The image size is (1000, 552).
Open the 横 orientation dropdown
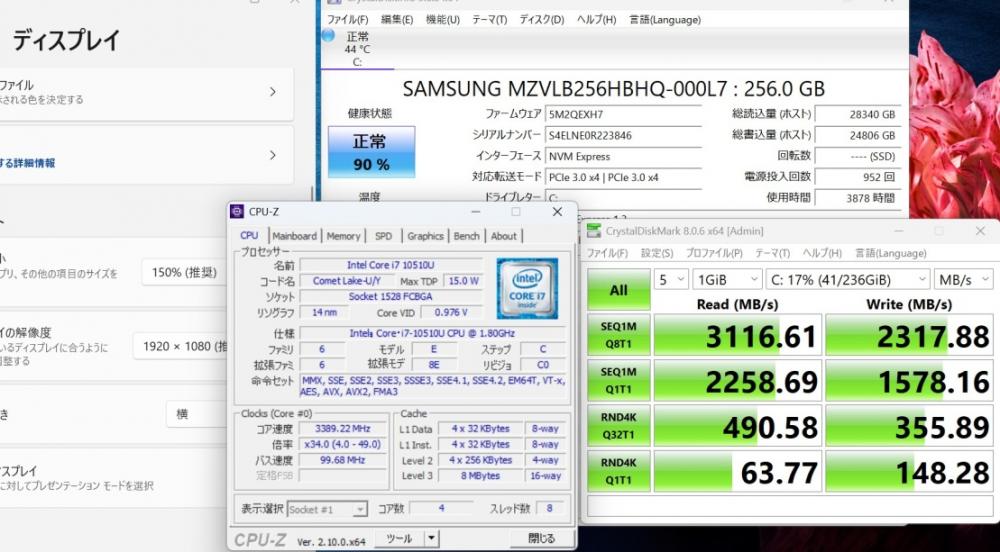(x=196, y=414)
